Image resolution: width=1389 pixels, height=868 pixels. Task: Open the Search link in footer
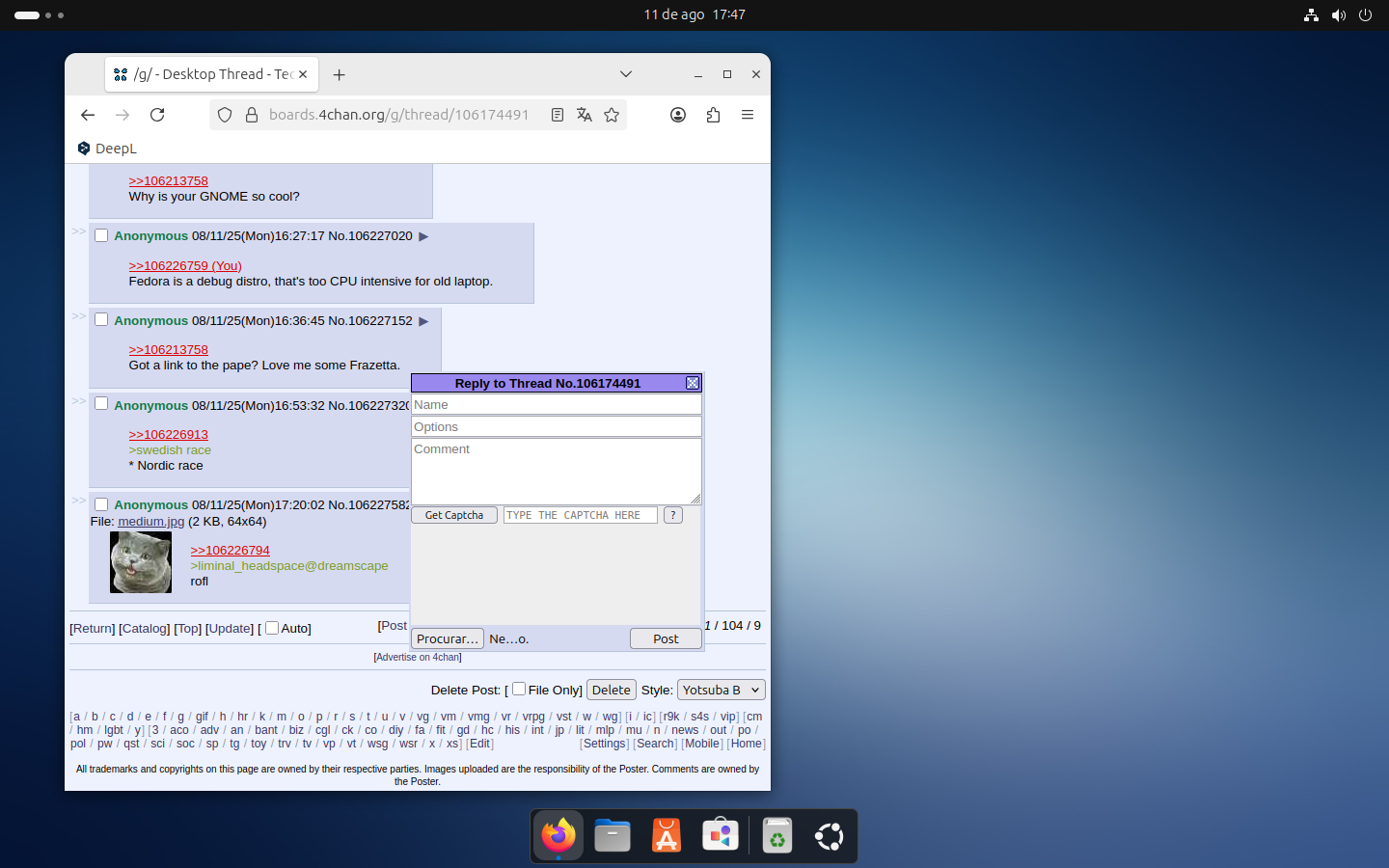(656, 744)
